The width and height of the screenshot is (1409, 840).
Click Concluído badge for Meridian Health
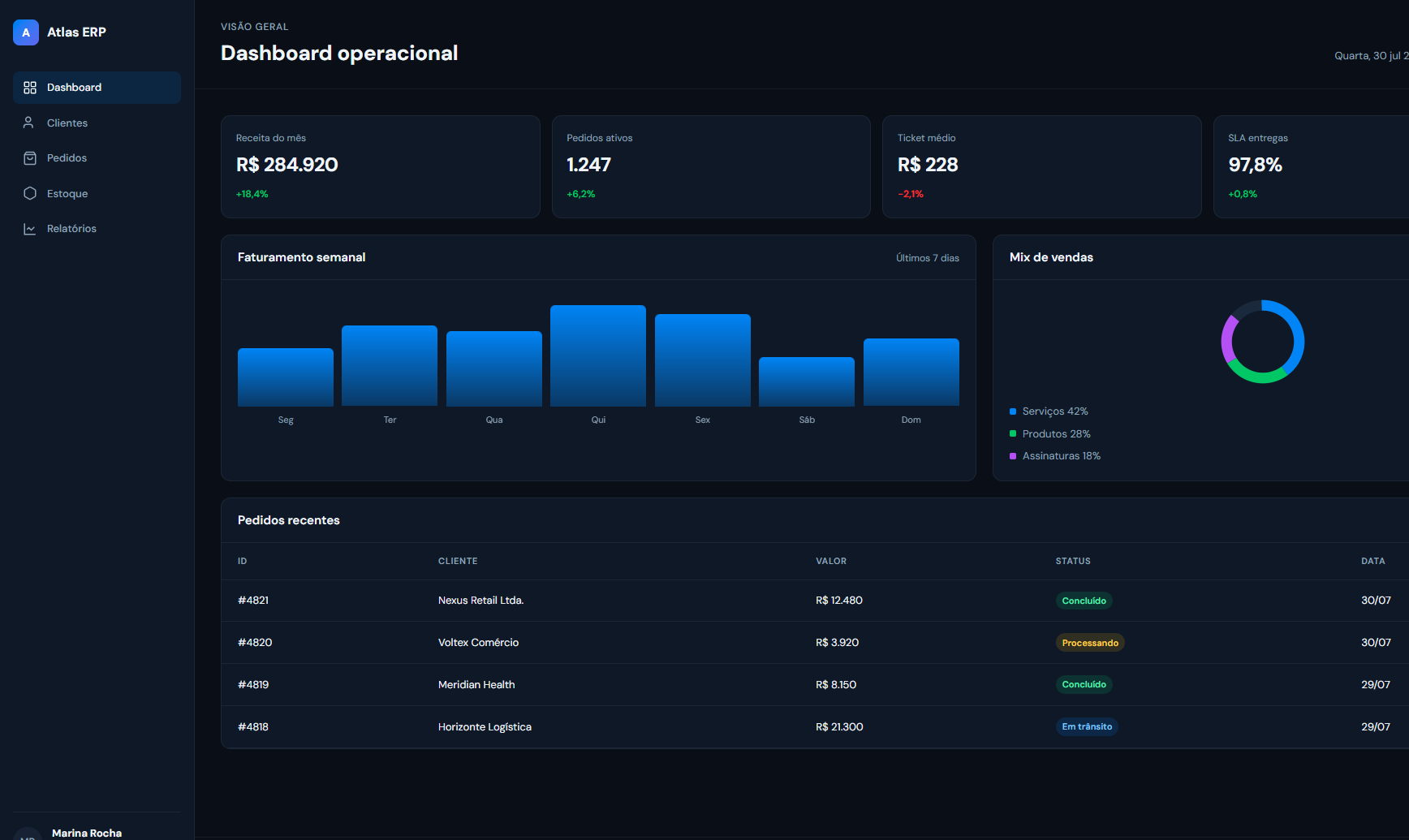(1084, 685)
